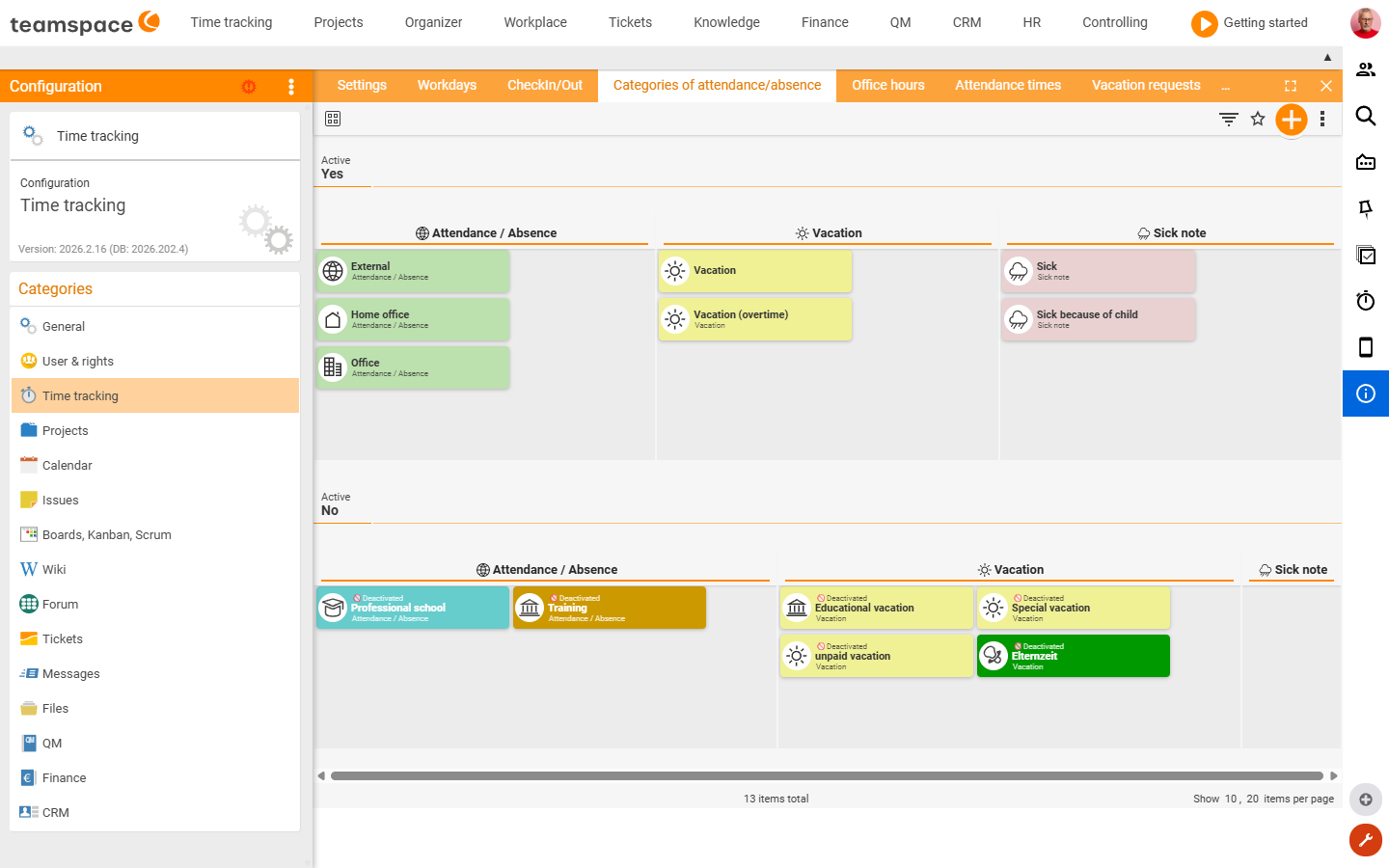Select Boards, Kanban, Scrum category
Screen dimensions: 1389x868
coord(155,534)
